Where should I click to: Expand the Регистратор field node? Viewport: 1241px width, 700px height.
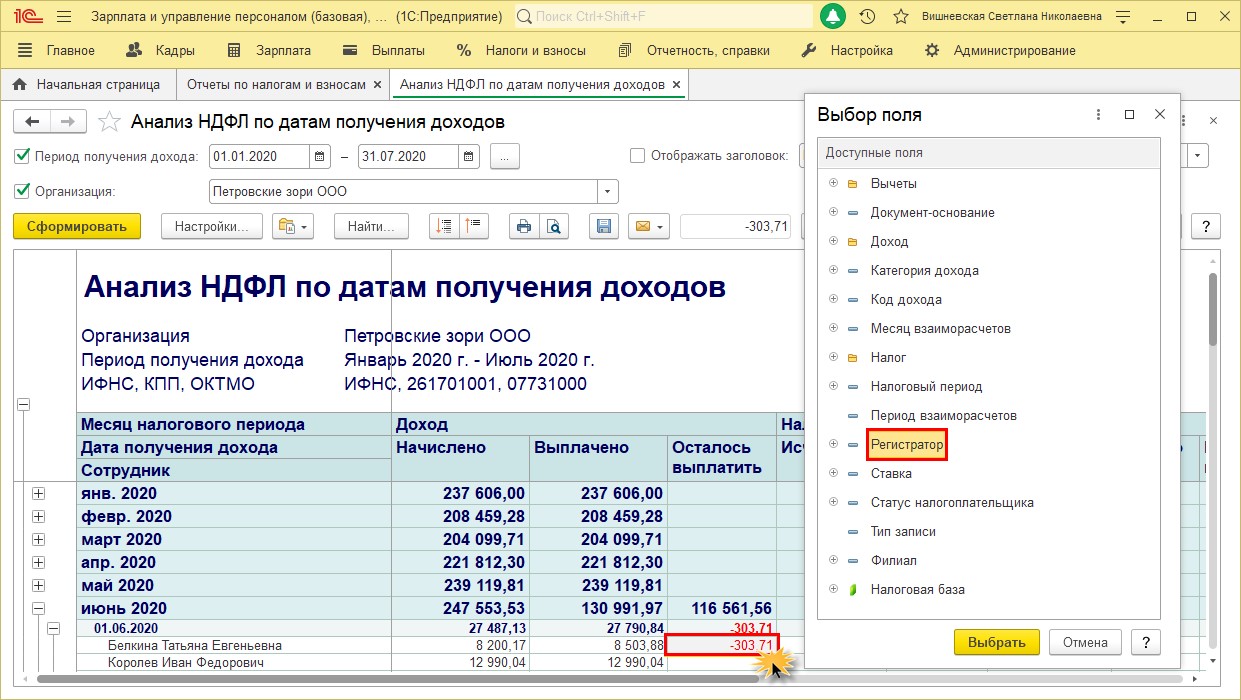tap(833, 444)
